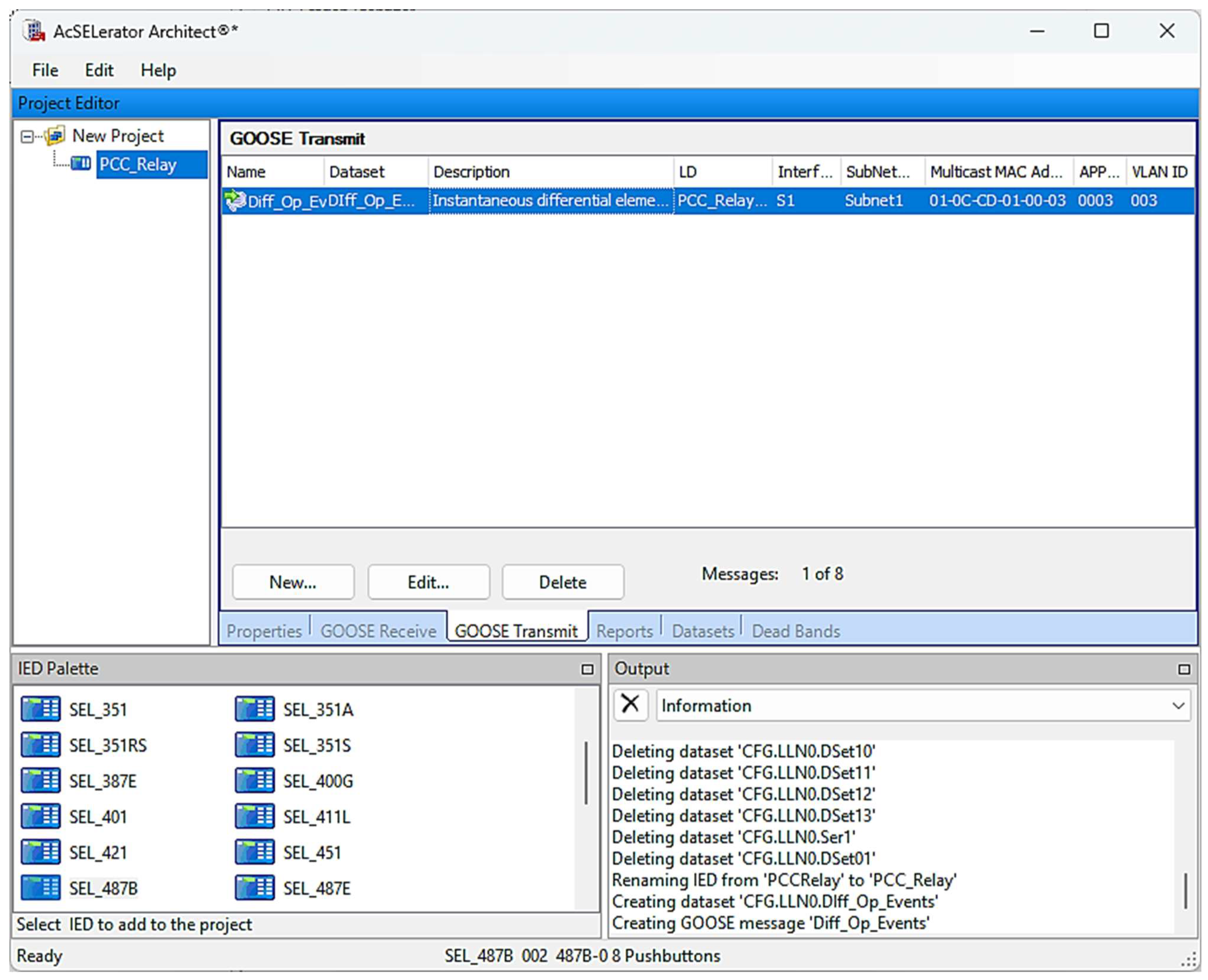Clear output with the X icon
1208x980 pixels.
click(x=630, y=704)
